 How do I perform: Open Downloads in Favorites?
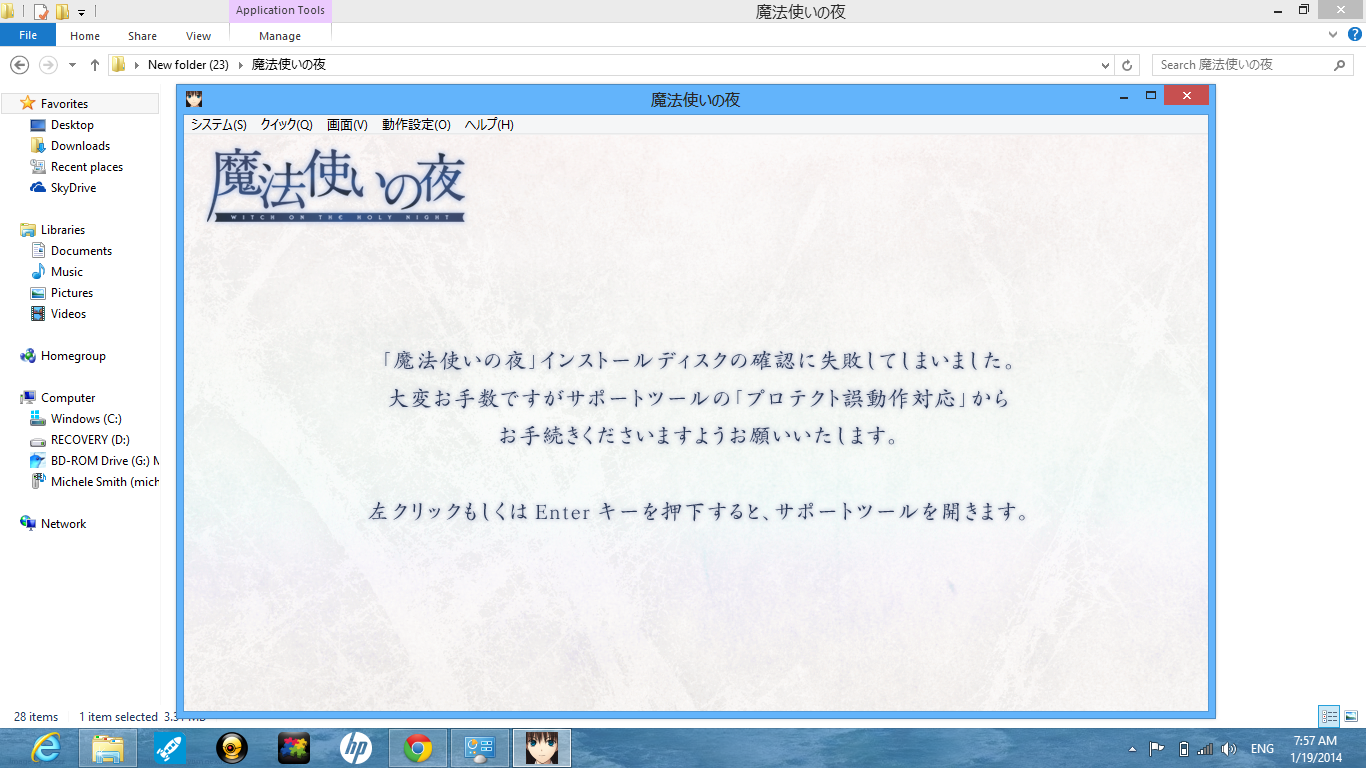pos(80,146)
